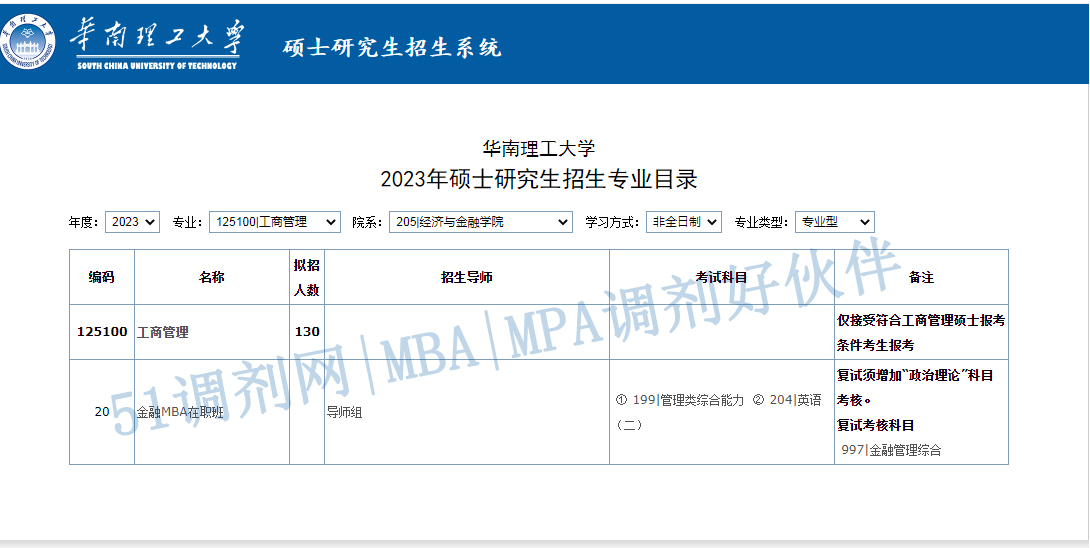1090x548 pixels.
Task: Click the 院系 label
Action: click(368, 223)
